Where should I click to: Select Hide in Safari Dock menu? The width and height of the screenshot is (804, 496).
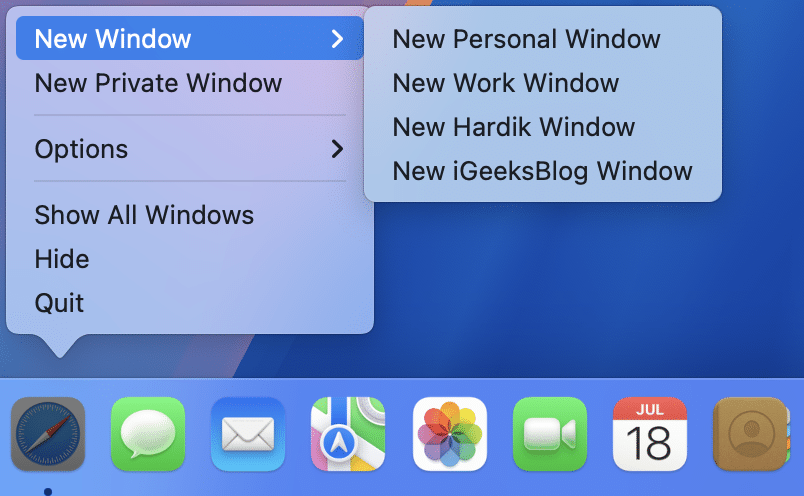(190, 259)
